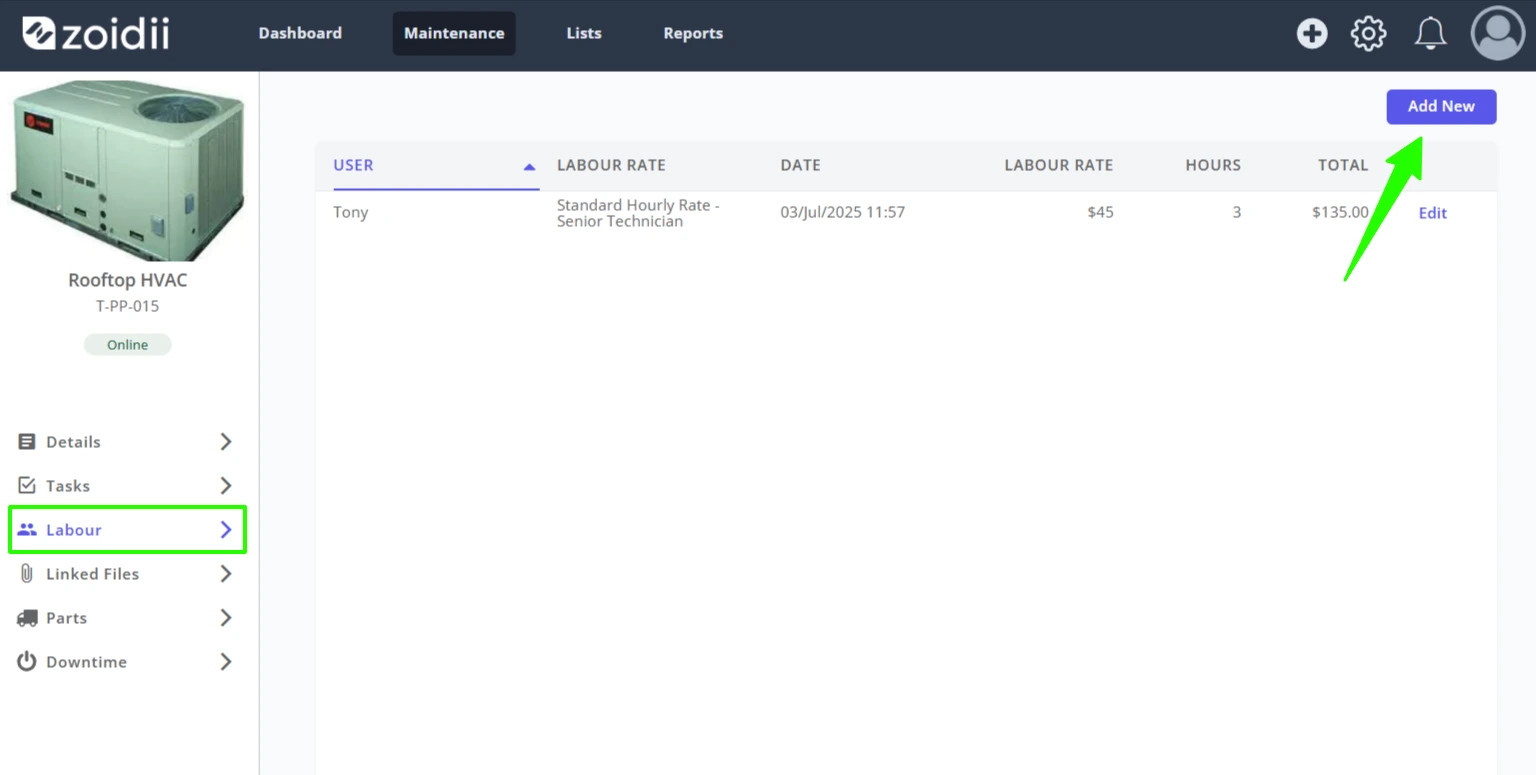1536x775 pixels.
Task: Click the 3 hours cell
Action: (x=1237, y=213)
